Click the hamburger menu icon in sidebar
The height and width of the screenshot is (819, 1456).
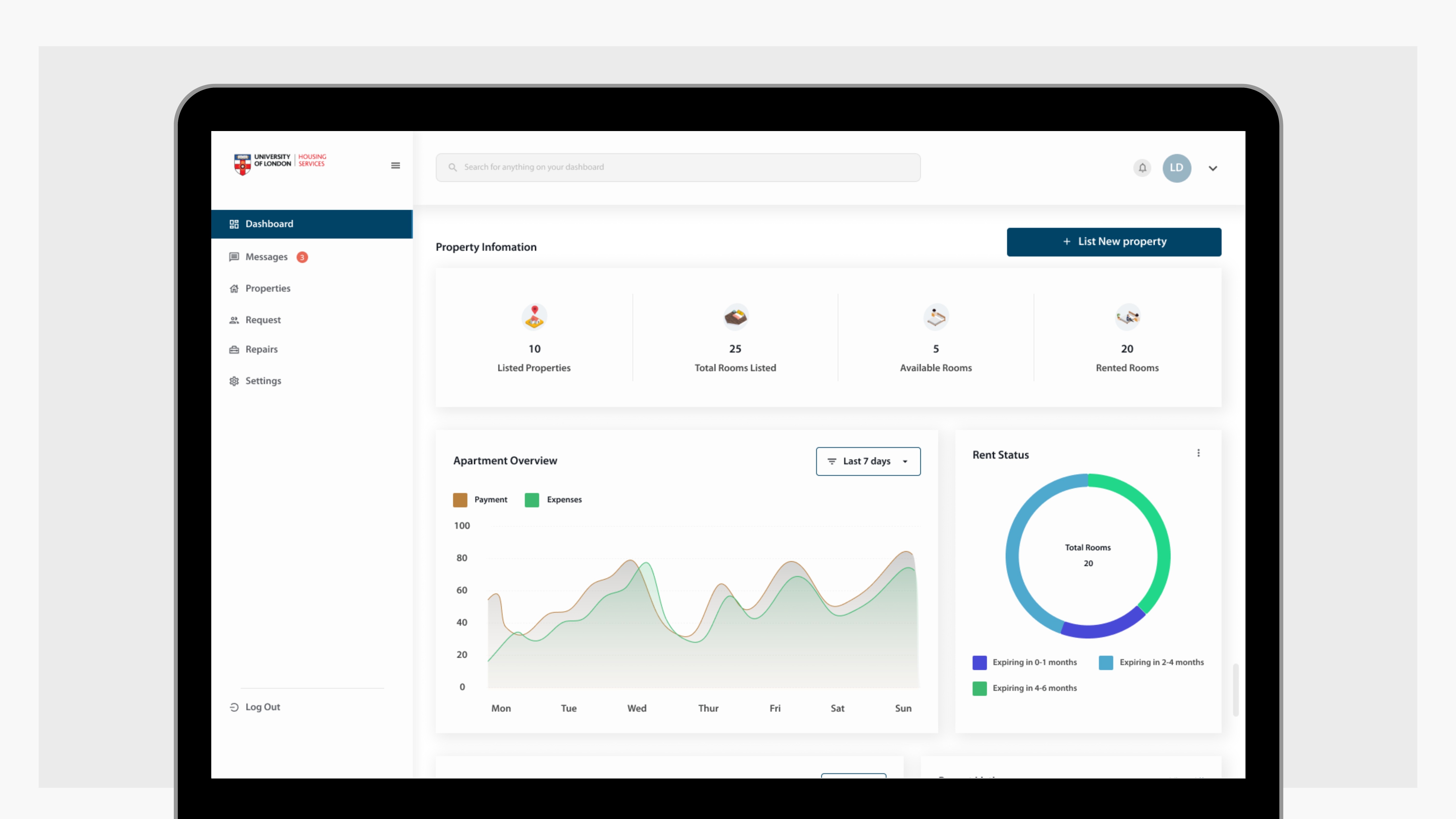tap(395, 165)
